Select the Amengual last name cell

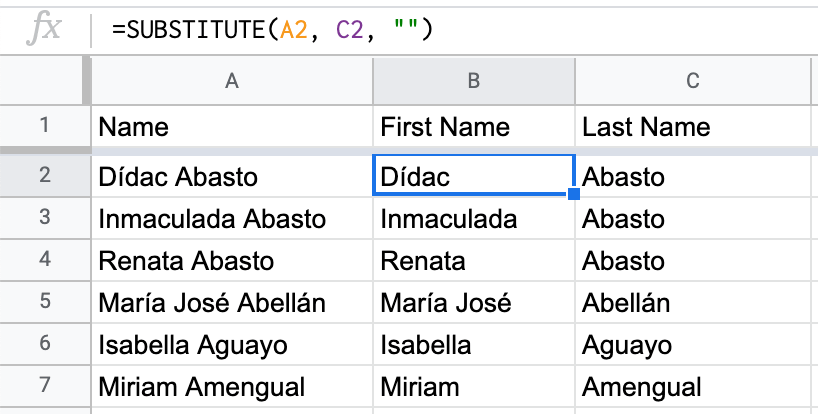click(x=692, y=387)
